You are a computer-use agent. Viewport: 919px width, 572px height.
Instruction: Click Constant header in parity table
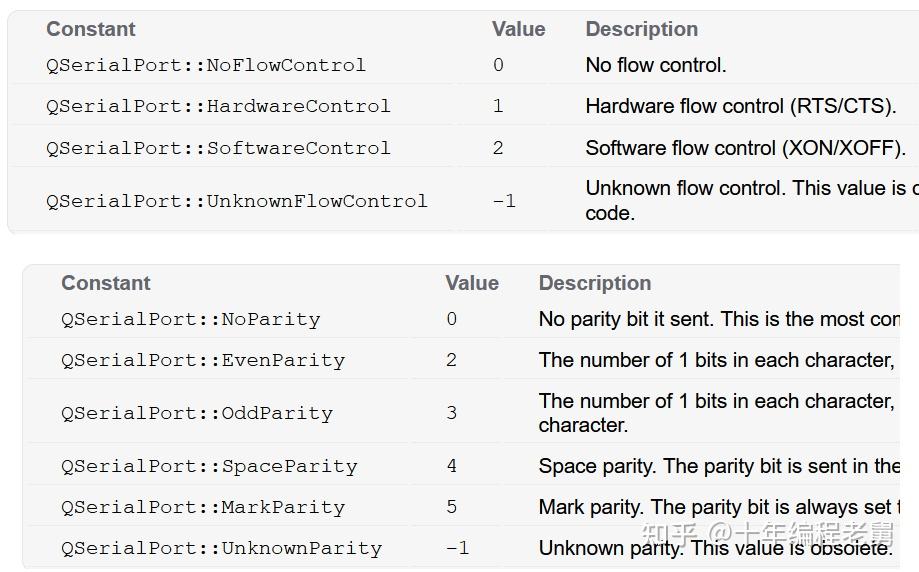pyautogui.click(x=105, y=283)
